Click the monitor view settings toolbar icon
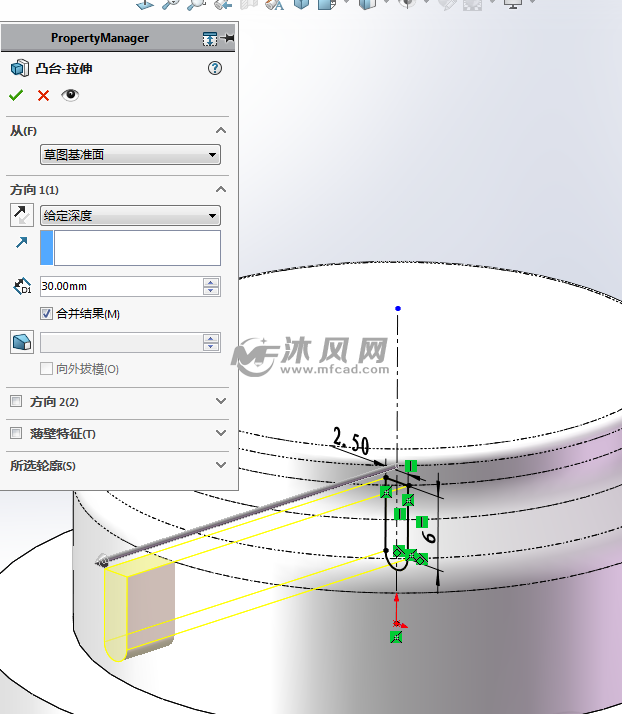 click(513, 5)
